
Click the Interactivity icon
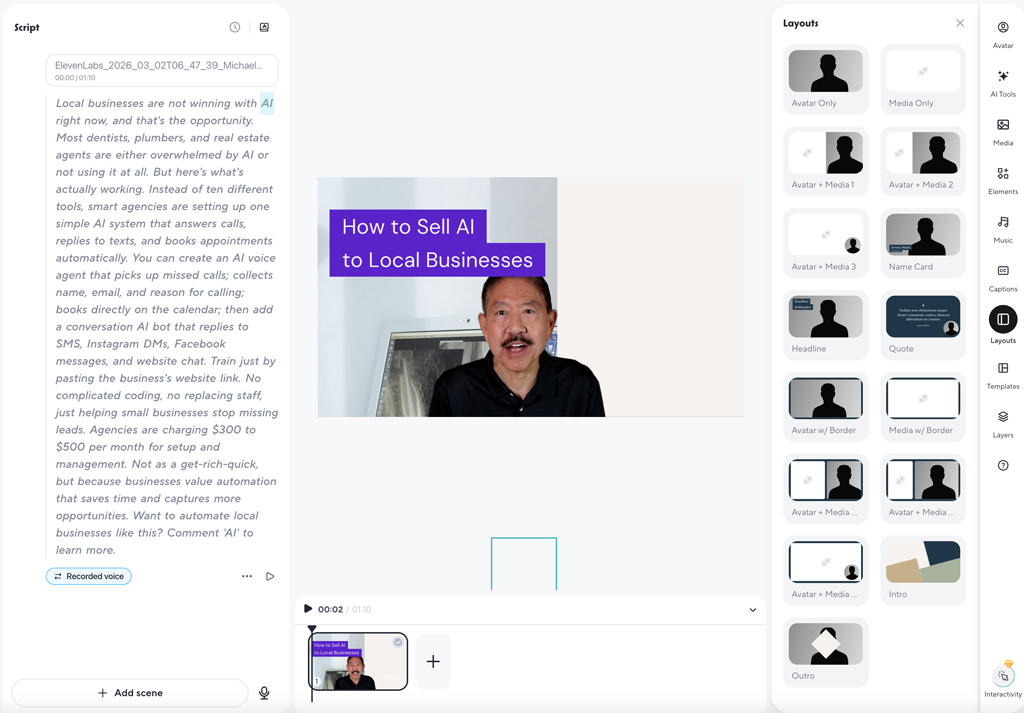(x=1002, y=678)
